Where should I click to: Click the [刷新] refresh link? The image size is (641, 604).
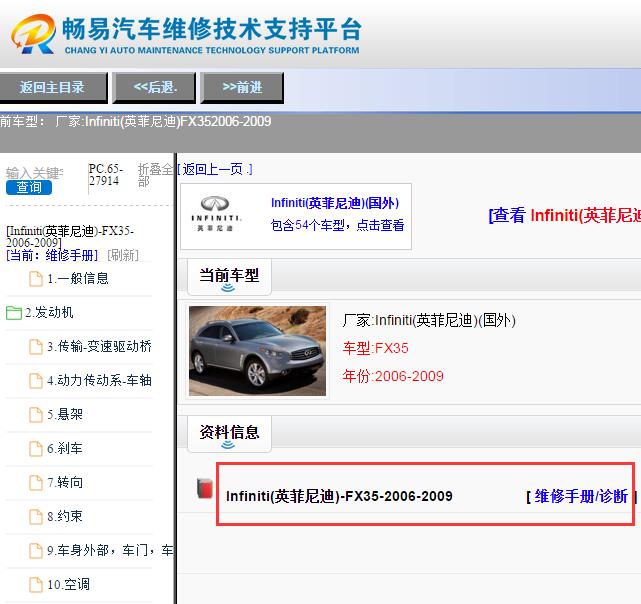pyautogui.click(x=123, y=256)
